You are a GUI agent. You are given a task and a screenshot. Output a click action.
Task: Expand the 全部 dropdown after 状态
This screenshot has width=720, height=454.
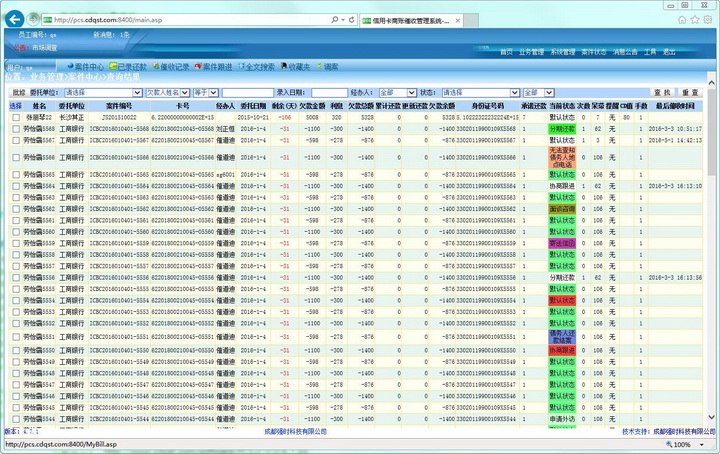549,93
